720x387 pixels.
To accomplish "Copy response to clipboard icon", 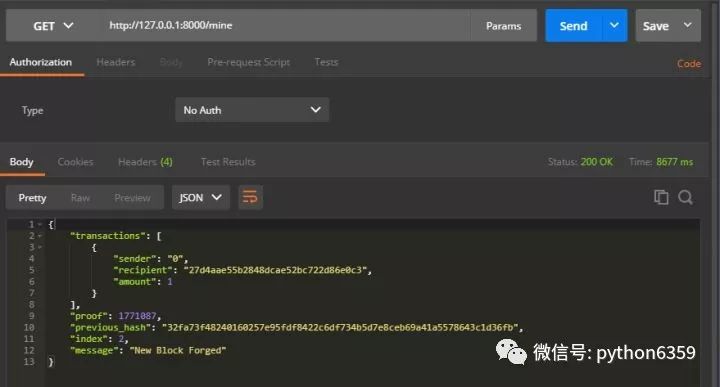I will tap(661, 197).
